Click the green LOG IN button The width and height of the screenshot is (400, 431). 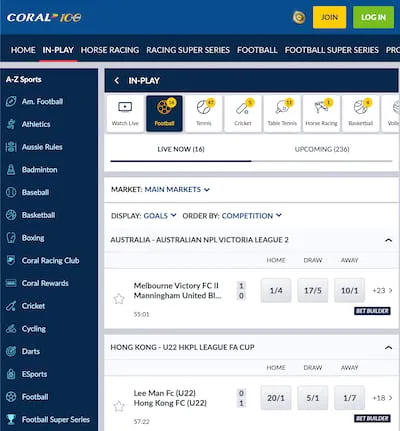(373, 17)
